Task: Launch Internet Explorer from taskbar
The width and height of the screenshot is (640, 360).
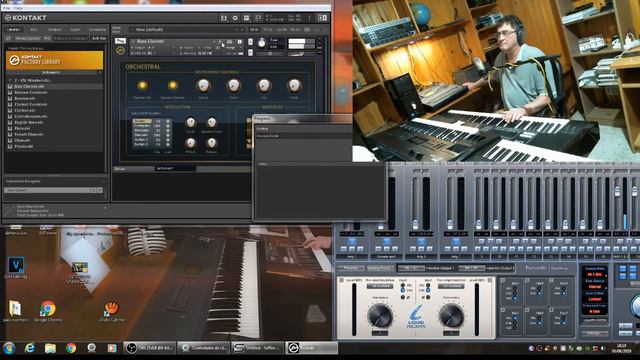Action: 30,348
